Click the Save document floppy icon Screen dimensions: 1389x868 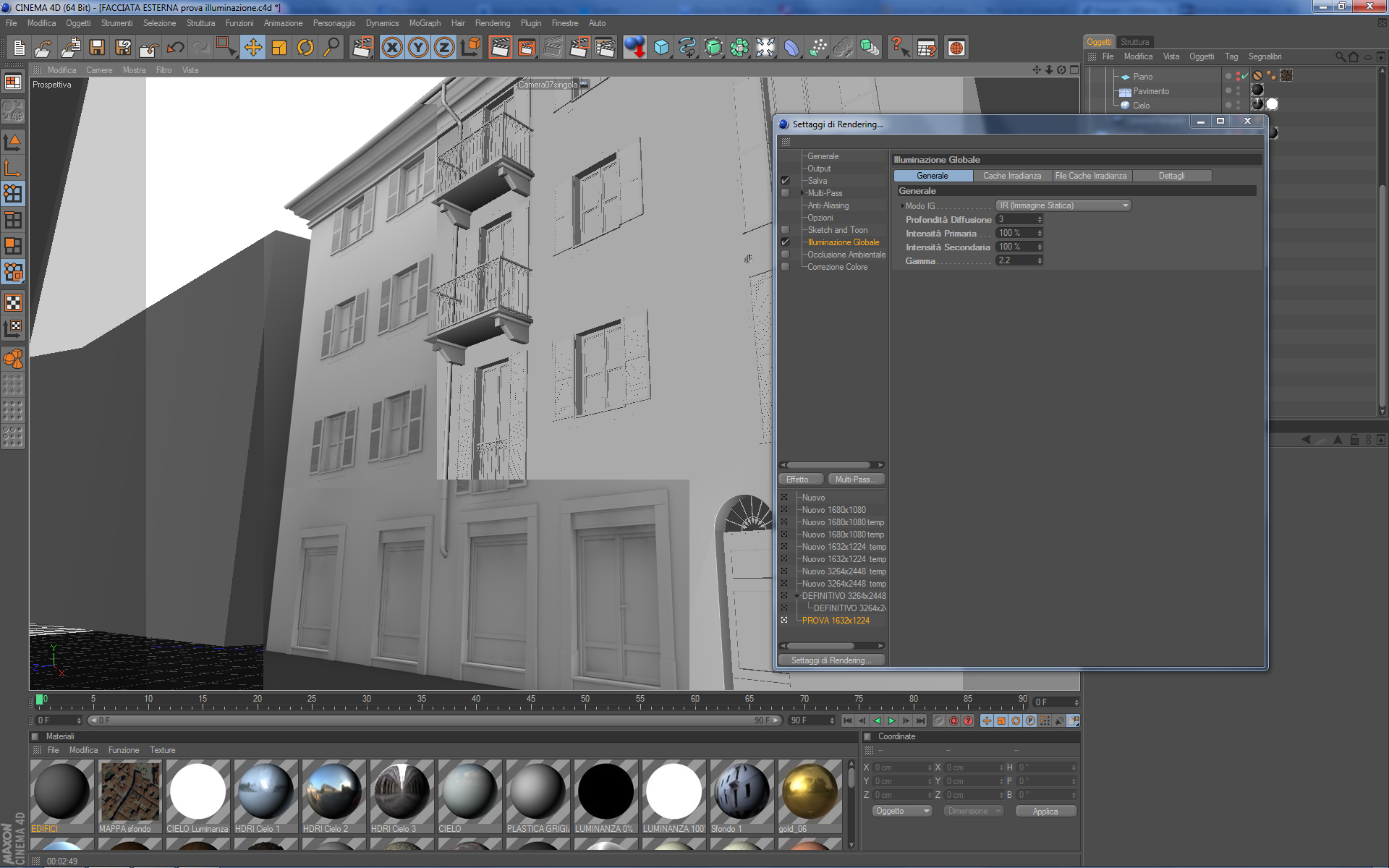(96, 48)
